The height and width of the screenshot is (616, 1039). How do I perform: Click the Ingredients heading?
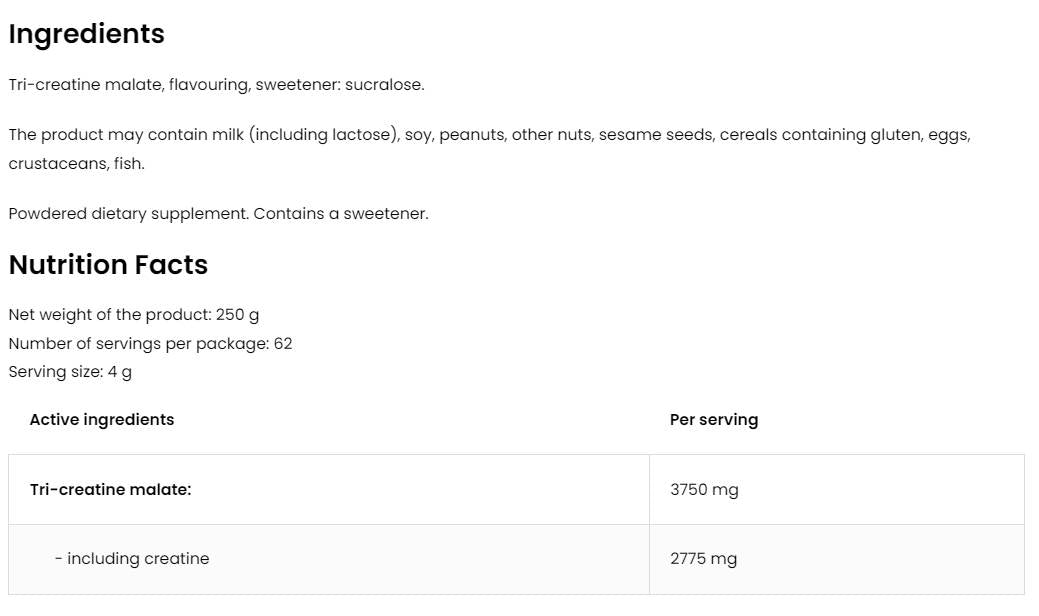point(86,34)
